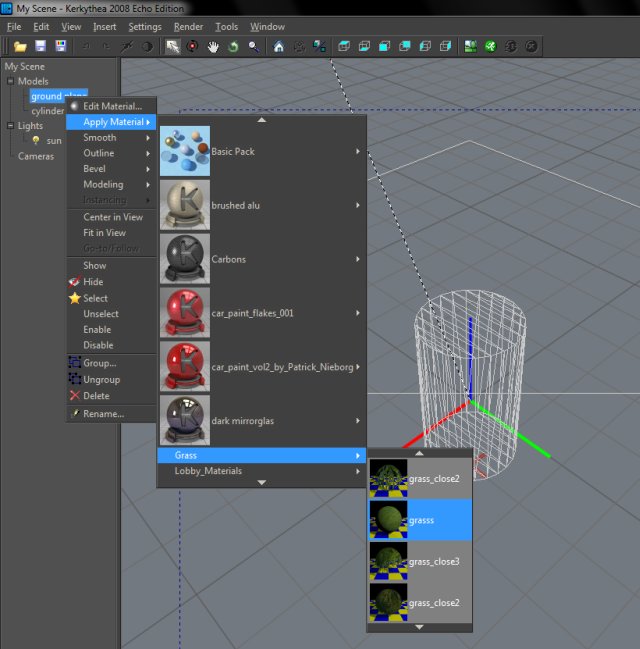Click the camera view toolbar icon

[x=299, y=46]
